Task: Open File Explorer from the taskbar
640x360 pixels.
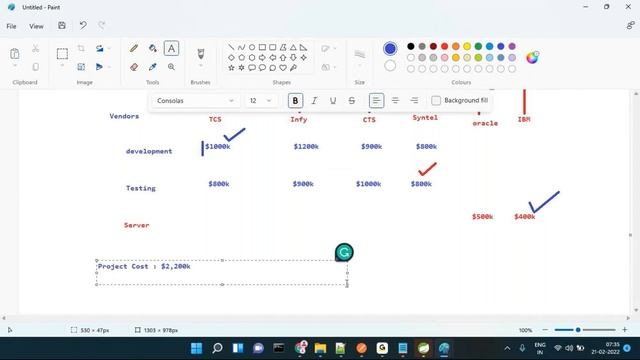Action: click(x=320, y=348)
